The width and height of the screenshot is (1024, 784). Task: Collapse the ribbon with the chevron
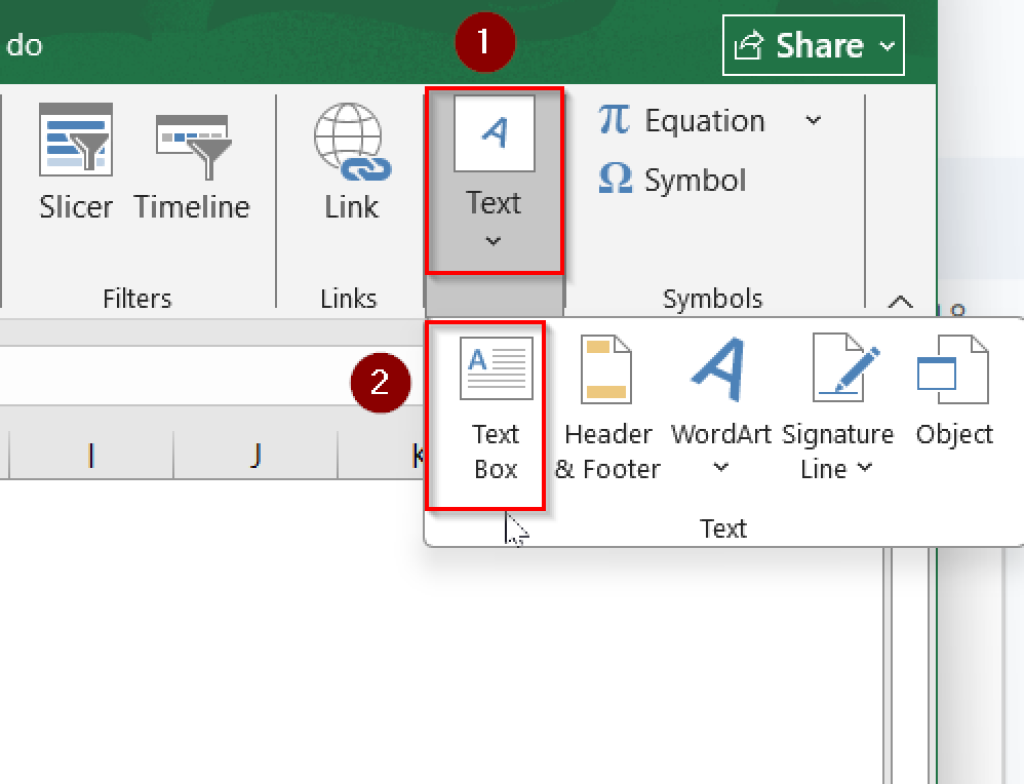pyautogui.click(x=899, y=300)
